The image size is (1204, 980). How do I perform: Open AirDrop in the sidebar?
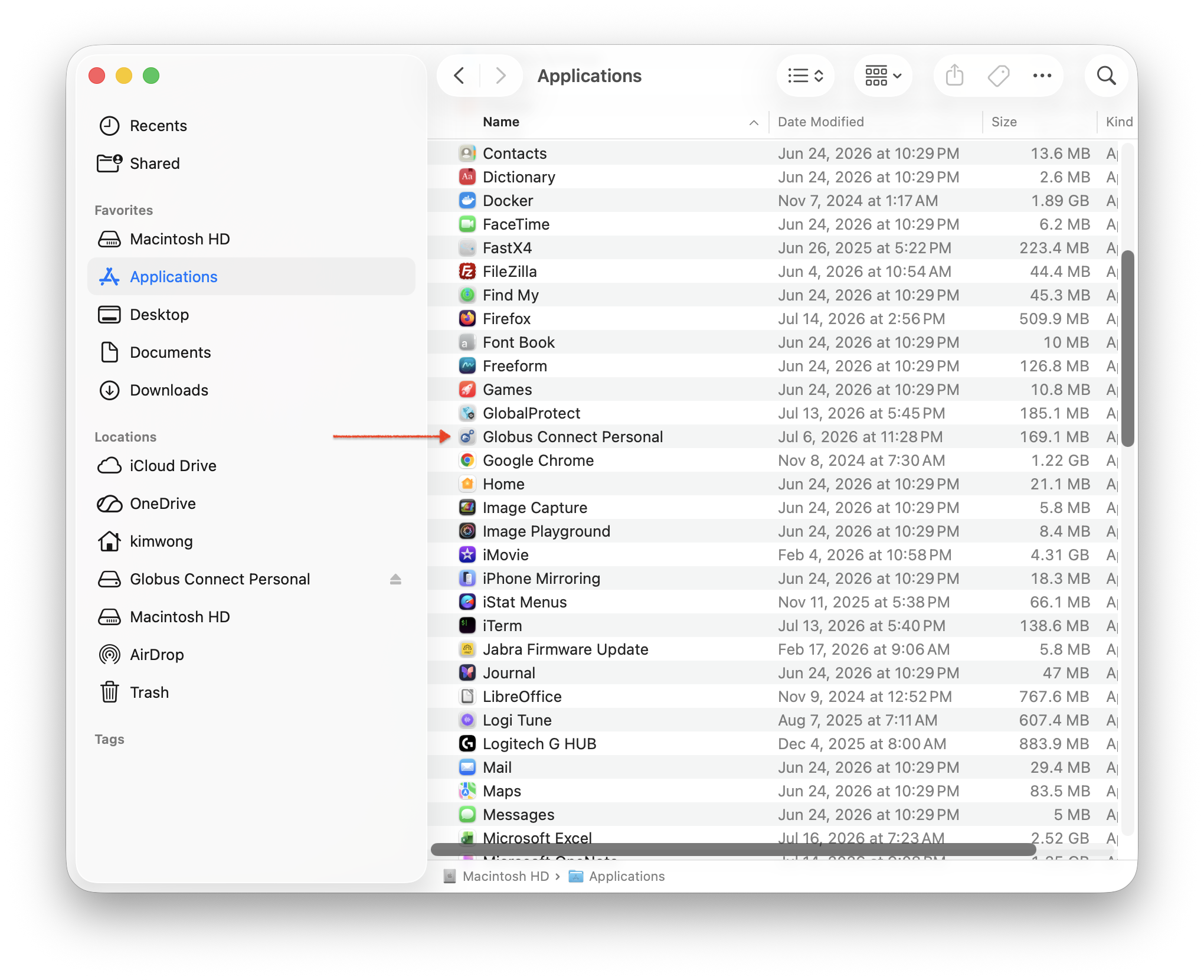pyautogui.click(x=251, y=655)
